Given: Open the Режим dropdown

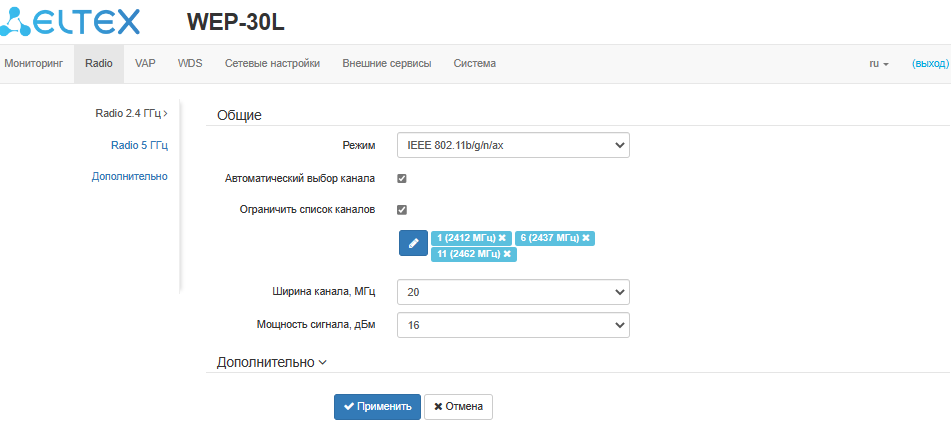Looking at the screenshot, I should 513,146.
